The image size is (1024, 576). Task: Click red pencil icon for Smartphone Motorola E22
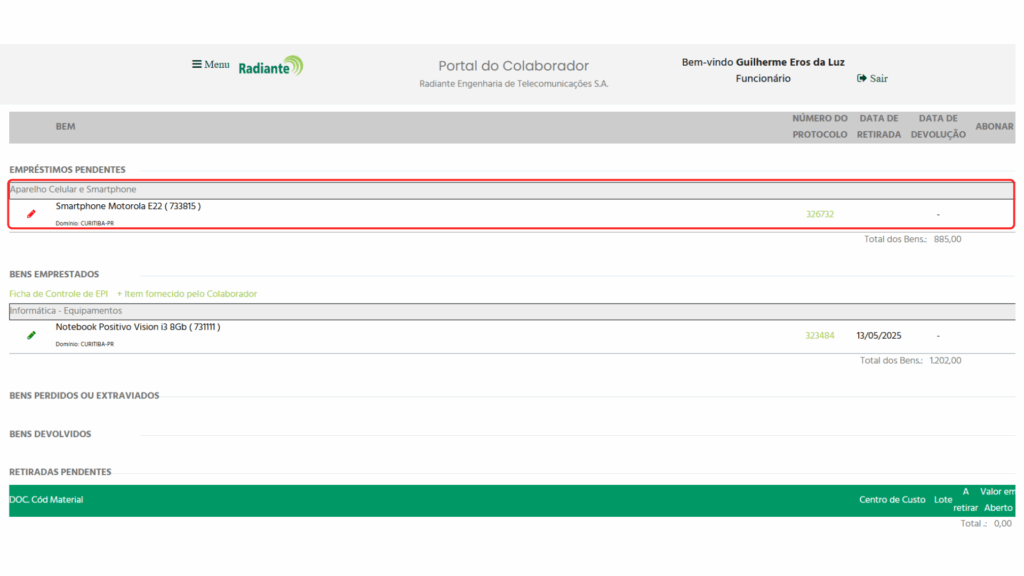tap(31, 214)
